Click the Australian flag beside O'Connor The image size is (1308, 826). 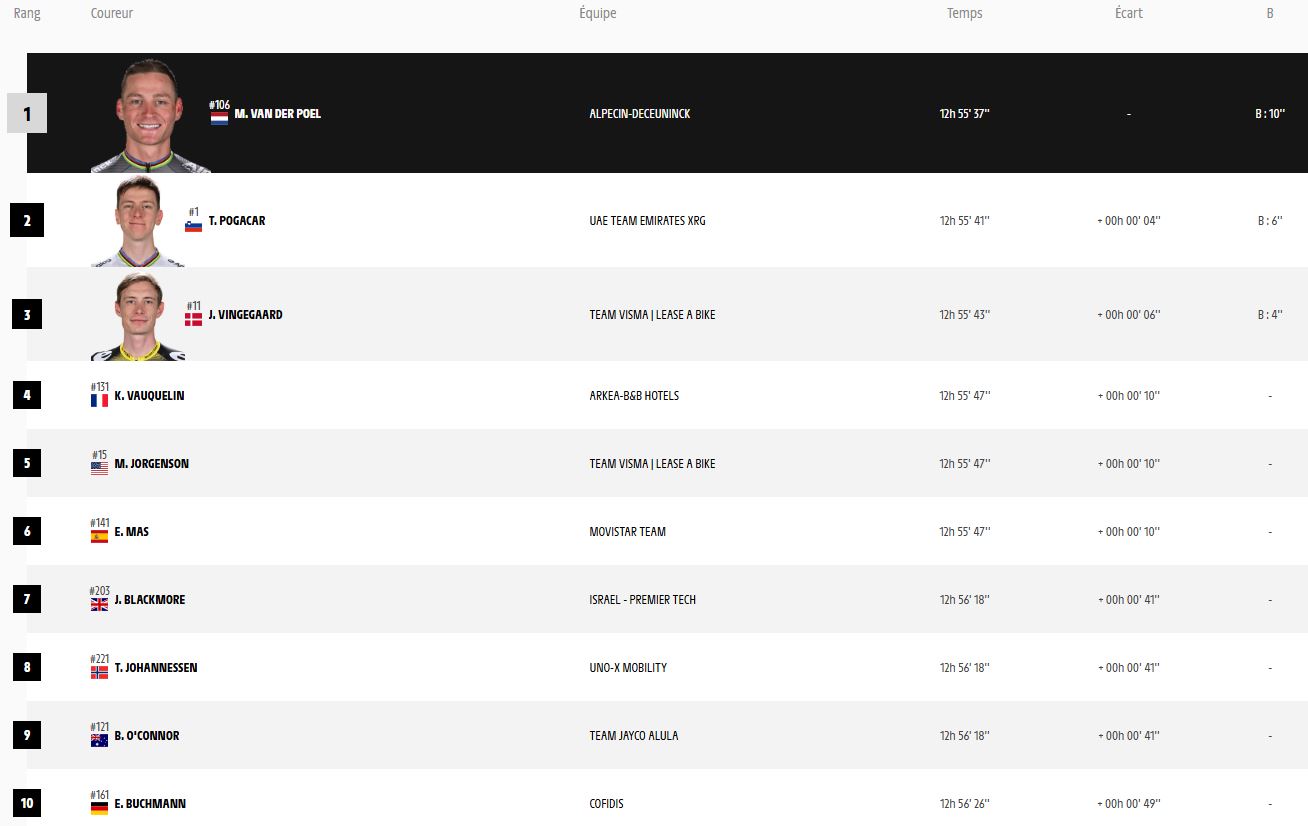pyautogui.click(x=99, y=740)
